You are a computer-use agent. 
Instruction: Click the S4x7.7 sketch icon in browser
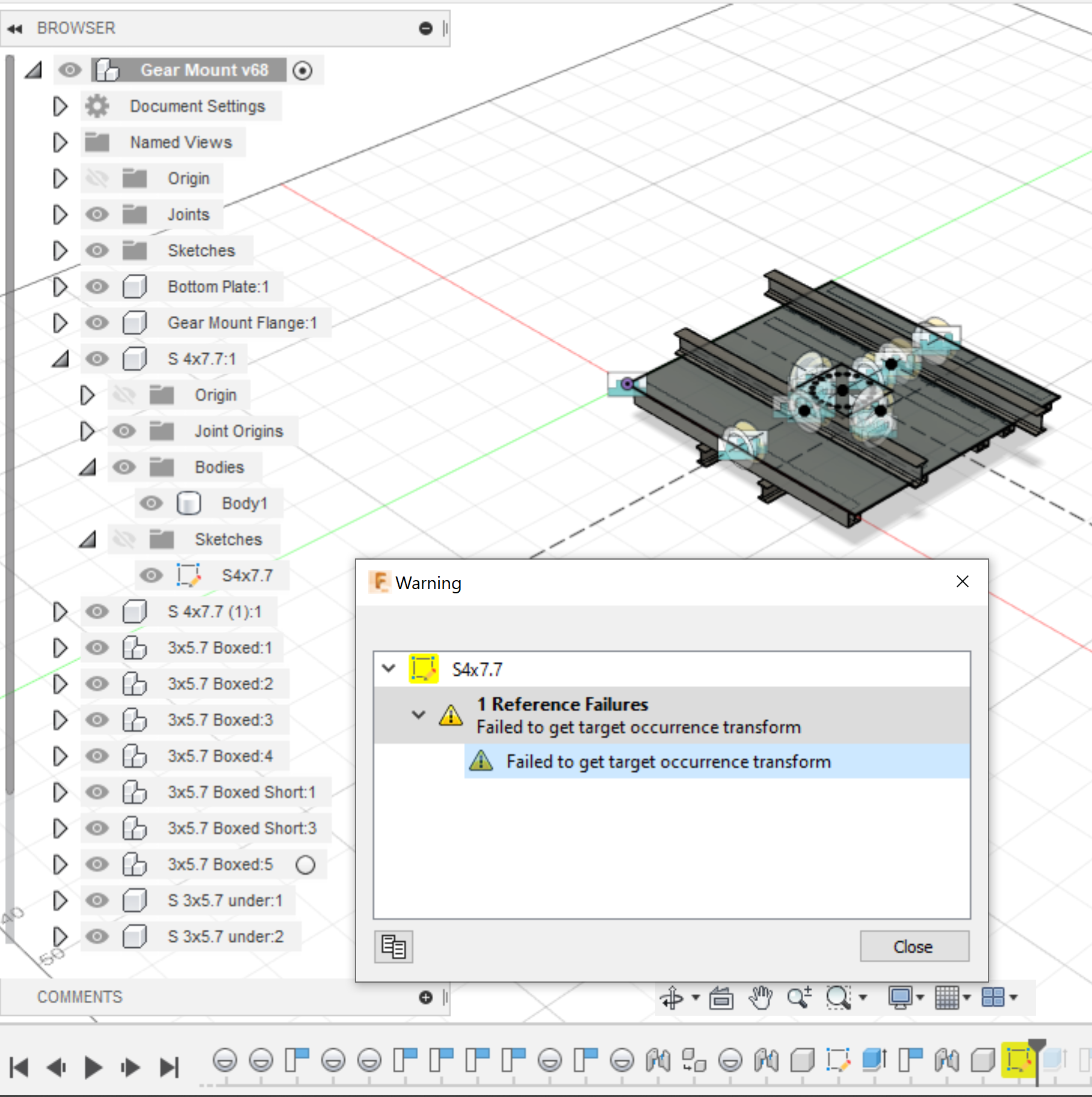(x=188, y=575)
